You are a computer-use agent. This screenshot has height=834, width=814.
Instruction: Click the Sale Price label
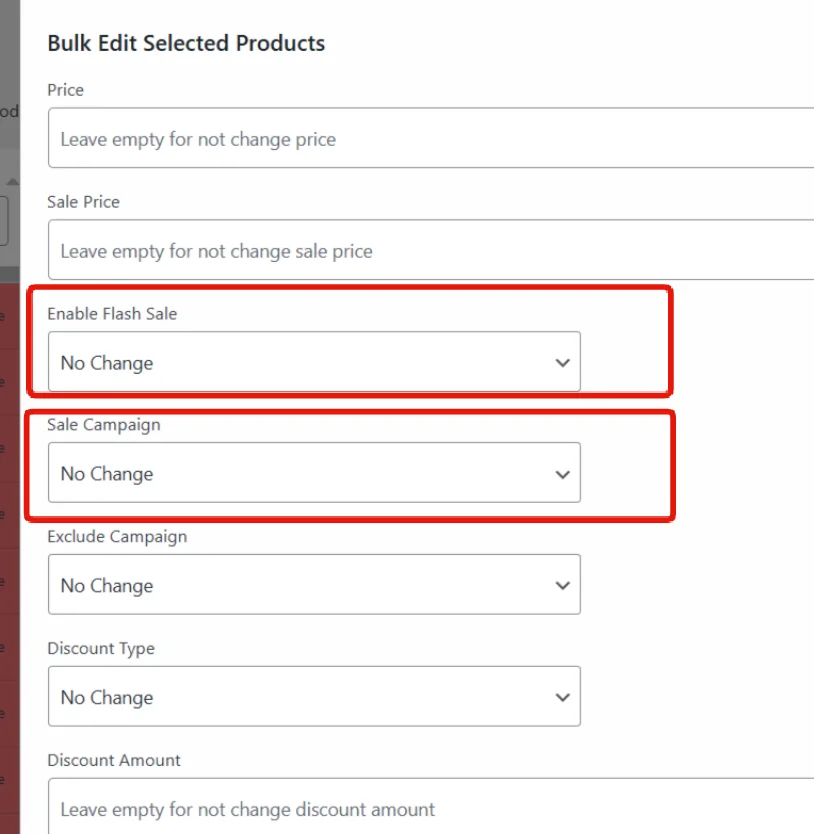84,202
